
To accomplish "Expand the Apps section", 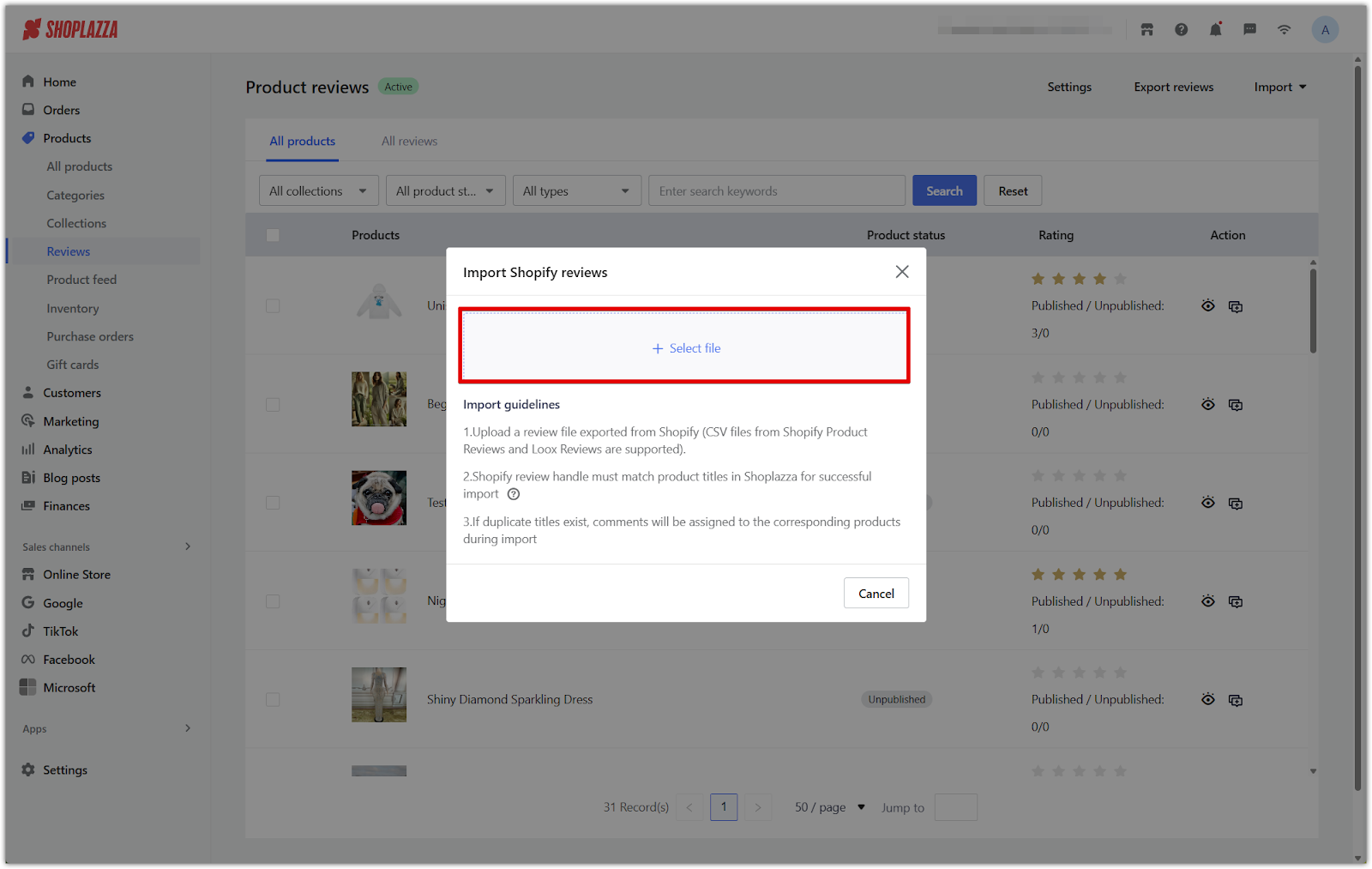I will [188, 728].
